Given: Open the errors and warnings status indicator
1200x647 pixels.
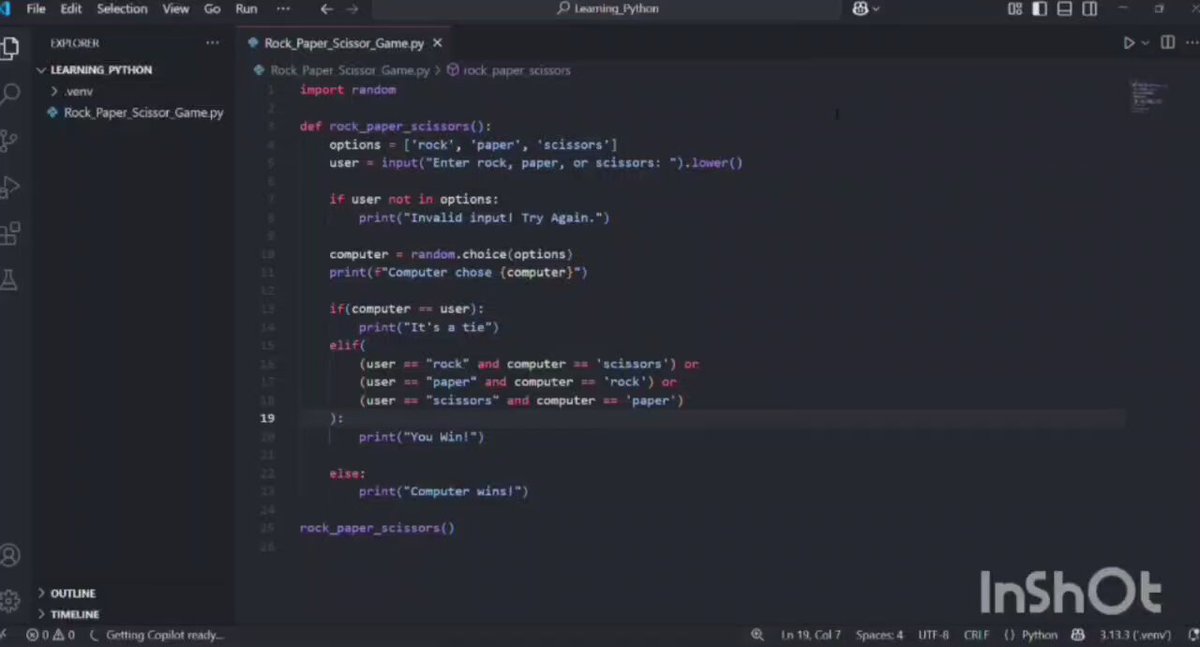Looking at the screenshot, I should [x=51, y=635].
